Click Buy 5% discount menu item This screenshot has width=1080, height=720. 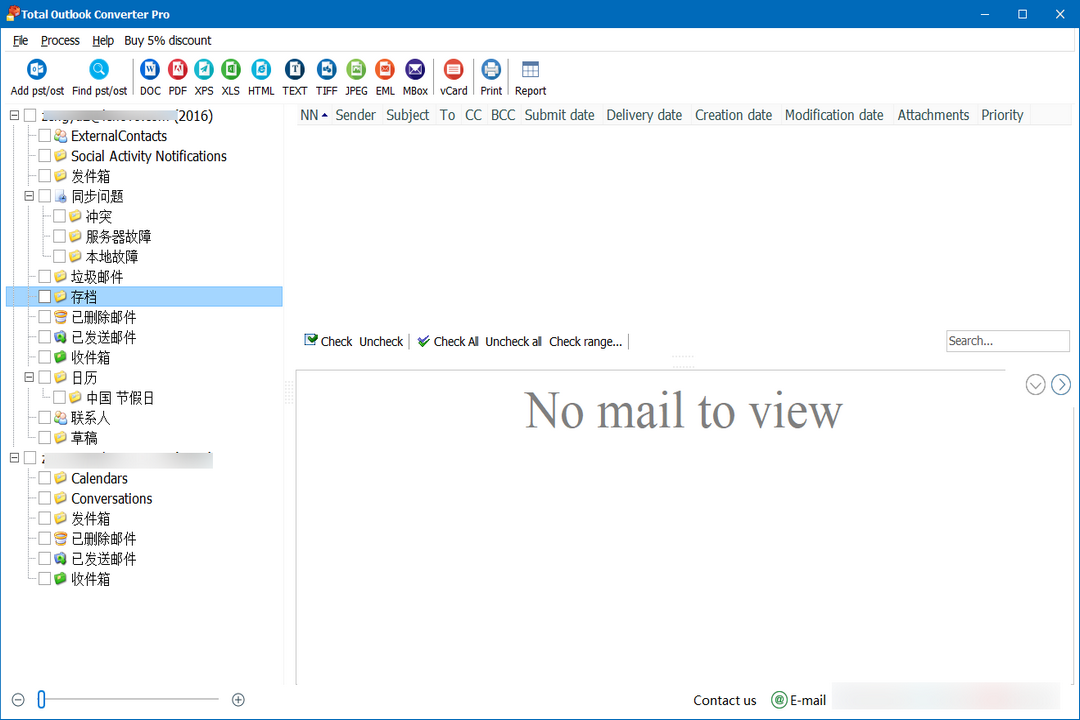tap(167, 40)
